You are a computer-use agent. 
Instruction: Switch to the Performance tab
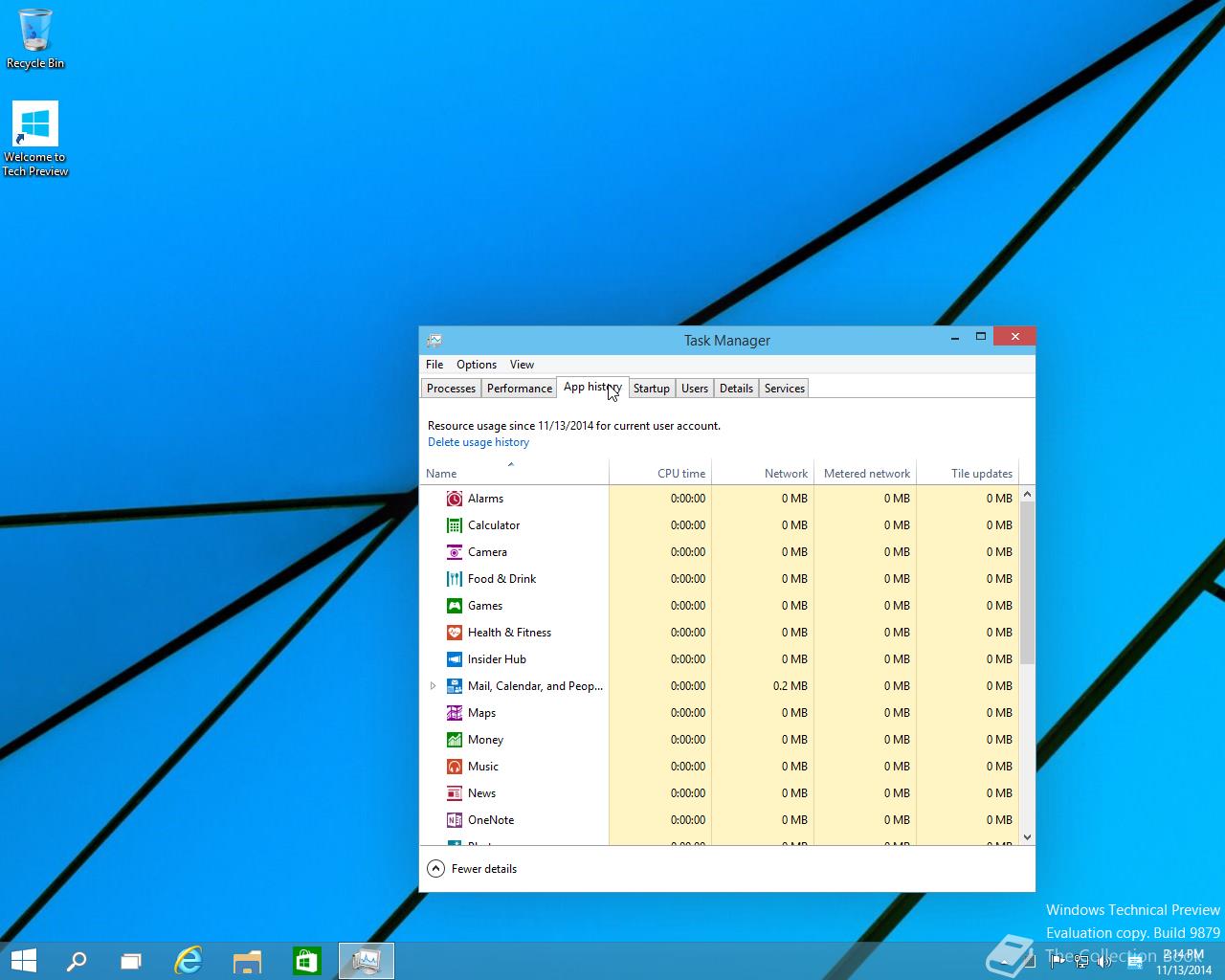[x=520, y=389]
